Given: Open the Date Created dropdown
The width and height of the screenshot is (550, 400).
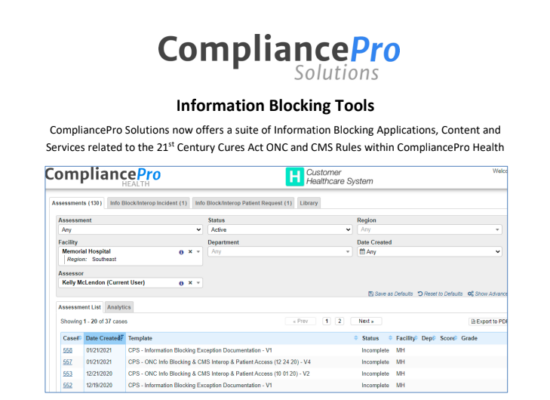Looking at the screenshot, I should (x=429, y=252).
